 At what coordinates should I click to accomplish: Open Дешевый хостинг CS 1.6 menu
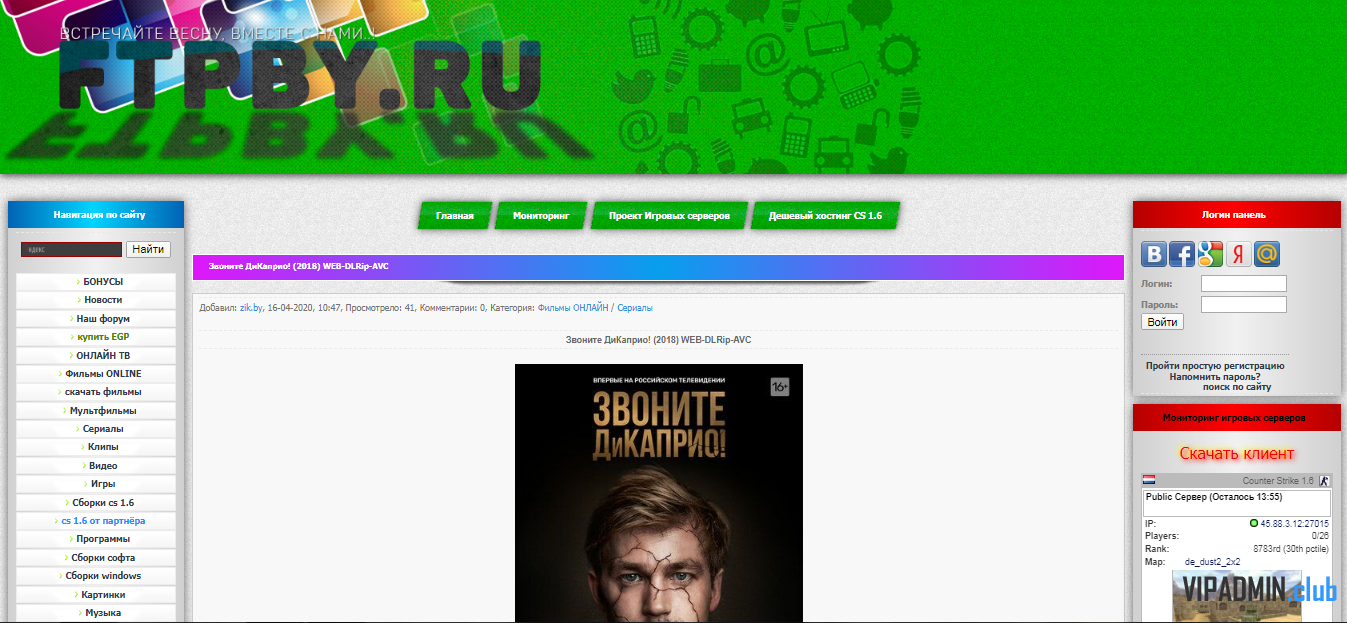pyautogui.click(x=825, y=215)
